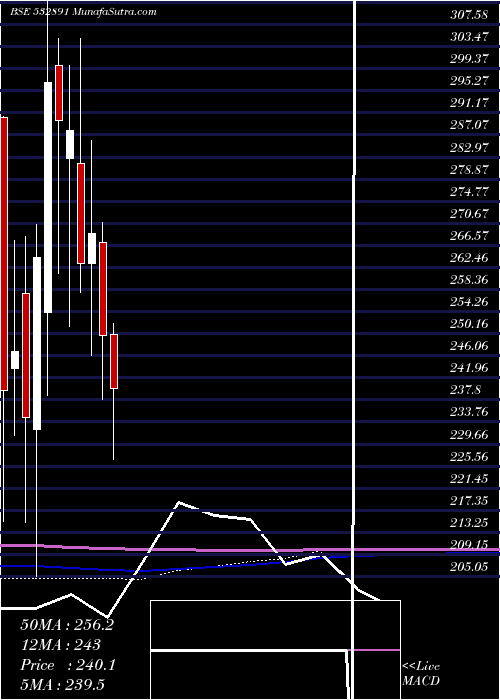Click the 225.56 price axis label
The width and height of the screenshot is (500, 700).
468,456
